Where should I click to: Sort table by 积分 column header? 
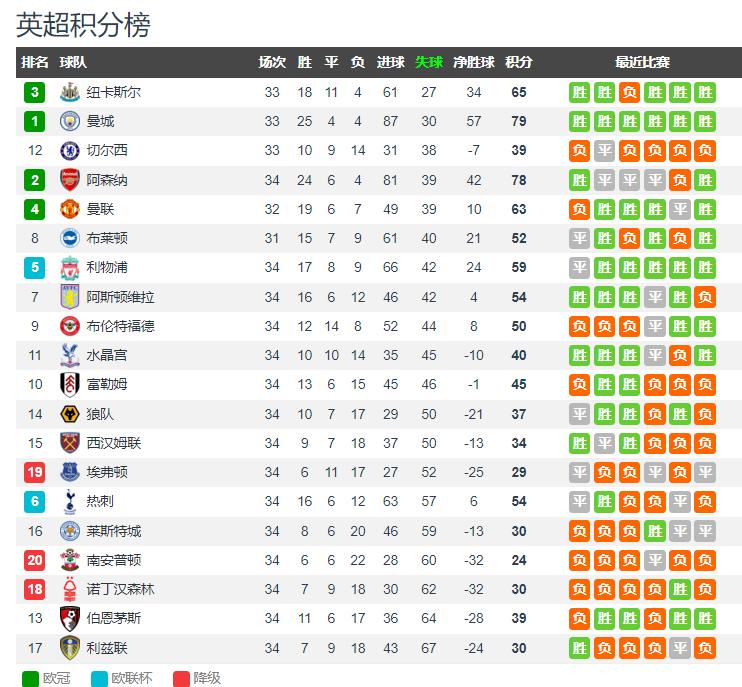(519, 62)
